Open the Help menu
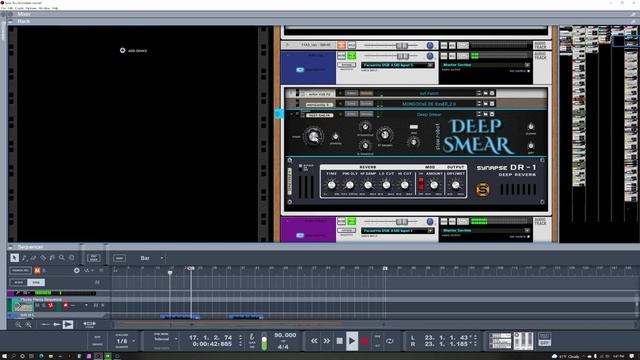The height and width of the screenshot is (360, 640). click(x=55, y=8)
